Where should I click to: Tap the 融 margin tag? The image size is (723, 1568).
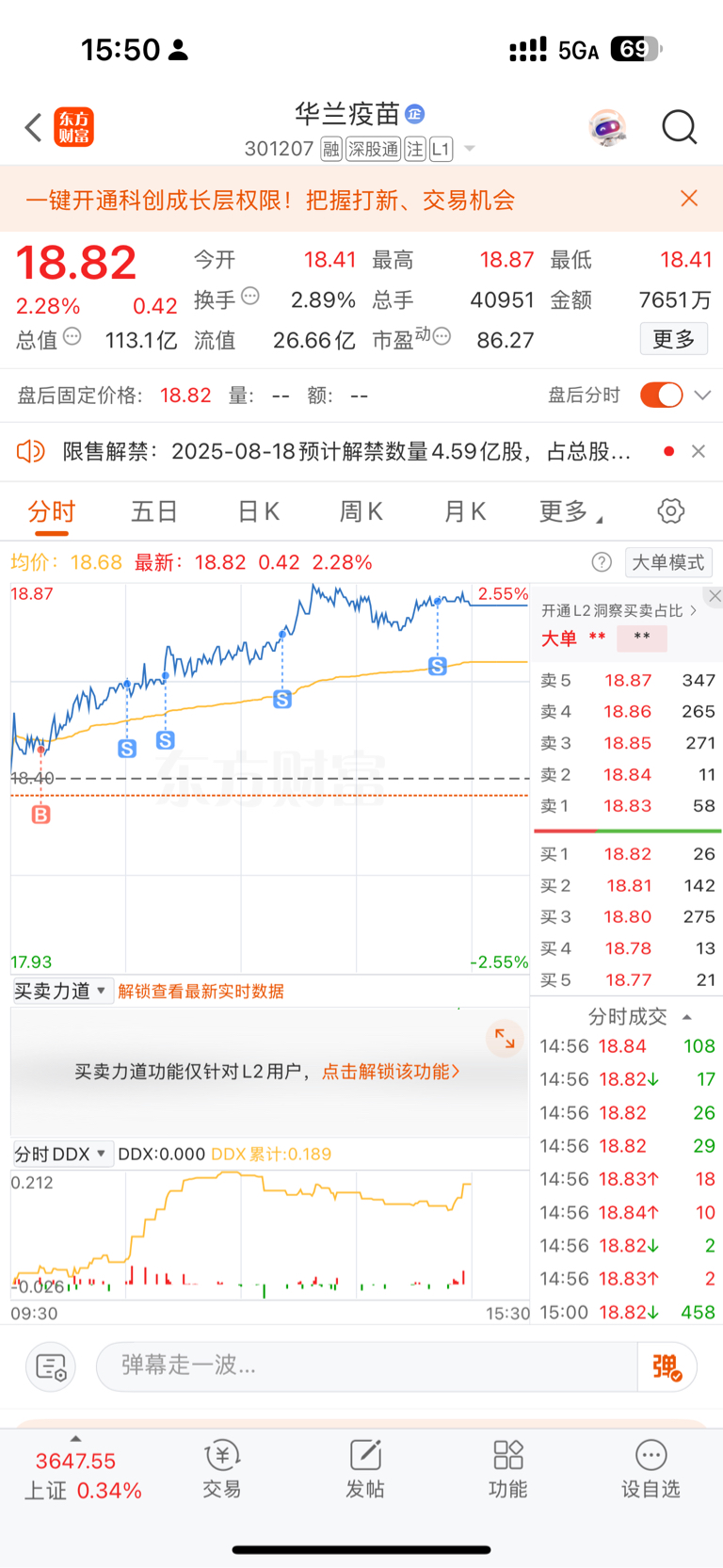click(x=331, y=149)
